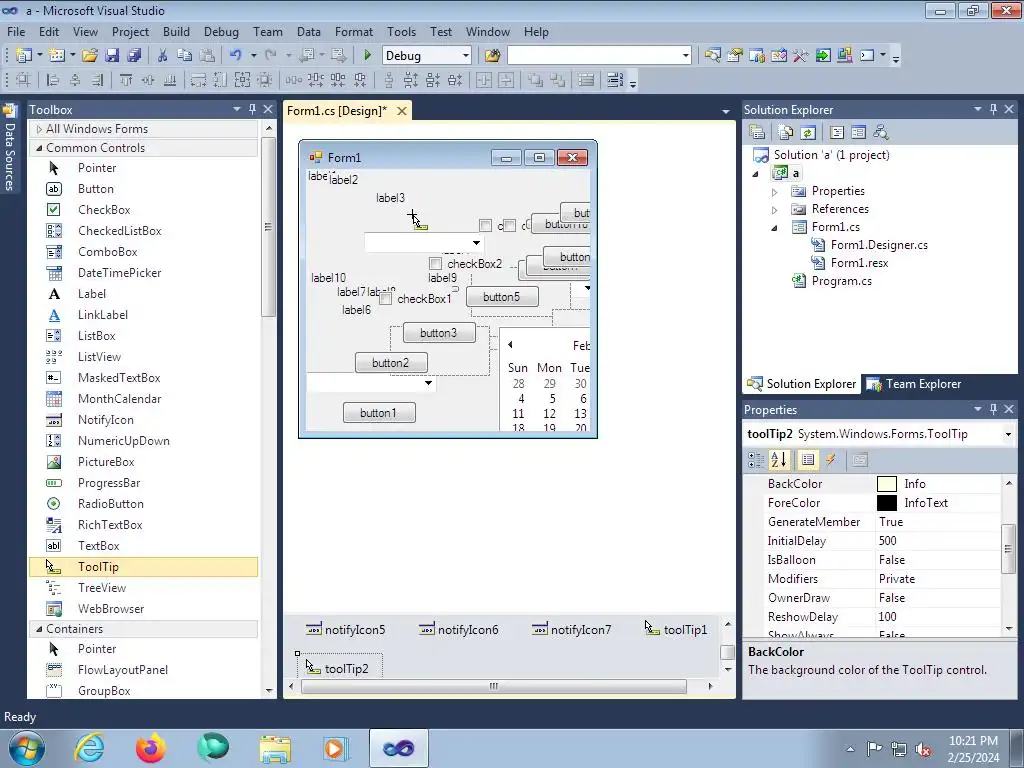Screen dimensions: 1024x768
Task: Click the Windows Start orb
Action: 26,748
